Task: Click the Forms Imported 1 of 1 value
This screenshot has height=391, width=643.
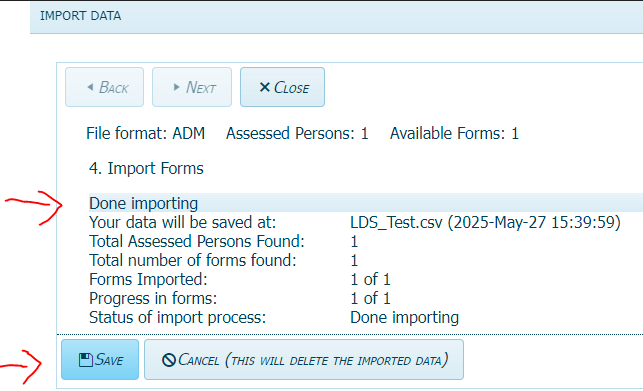Action: (x=370, y=279)
